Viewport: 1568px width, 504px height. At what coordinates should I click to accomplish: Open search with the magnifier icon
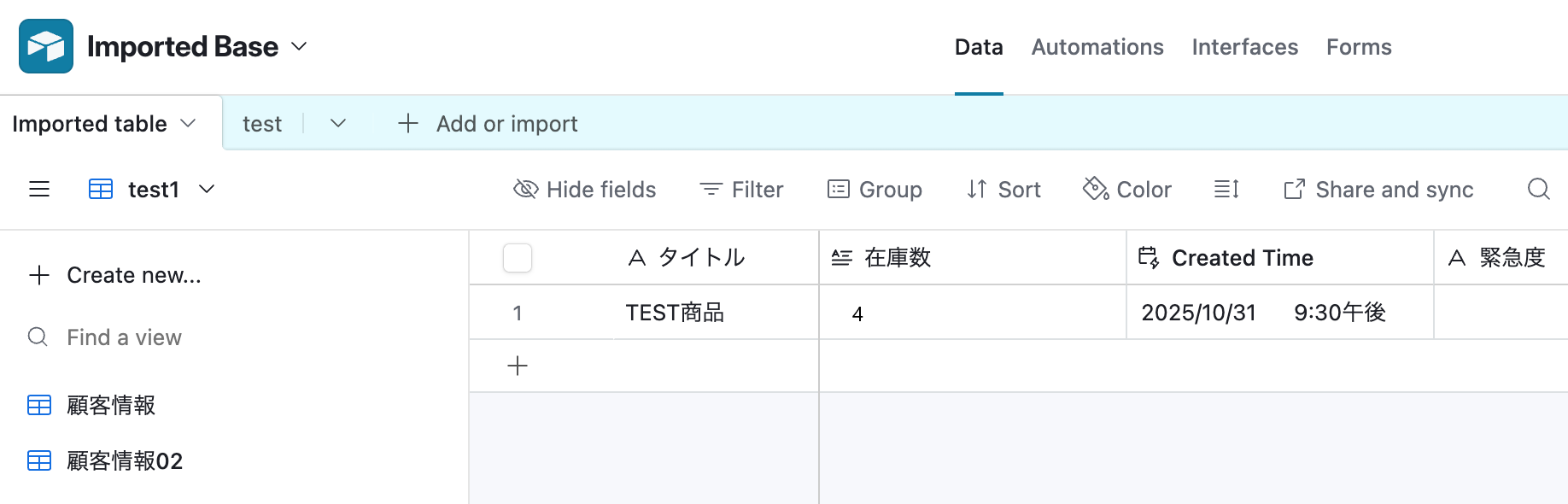point(1538,189)
